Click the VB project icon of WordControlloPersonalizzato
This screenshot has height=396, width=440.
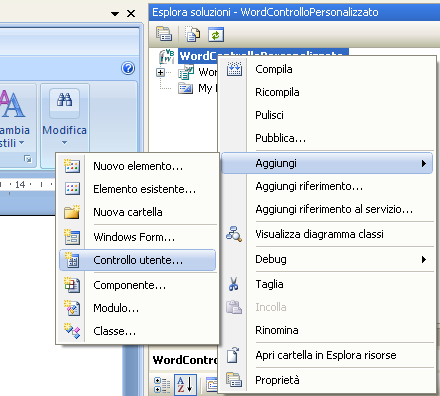pyautogui.click(x=167, y=56)
